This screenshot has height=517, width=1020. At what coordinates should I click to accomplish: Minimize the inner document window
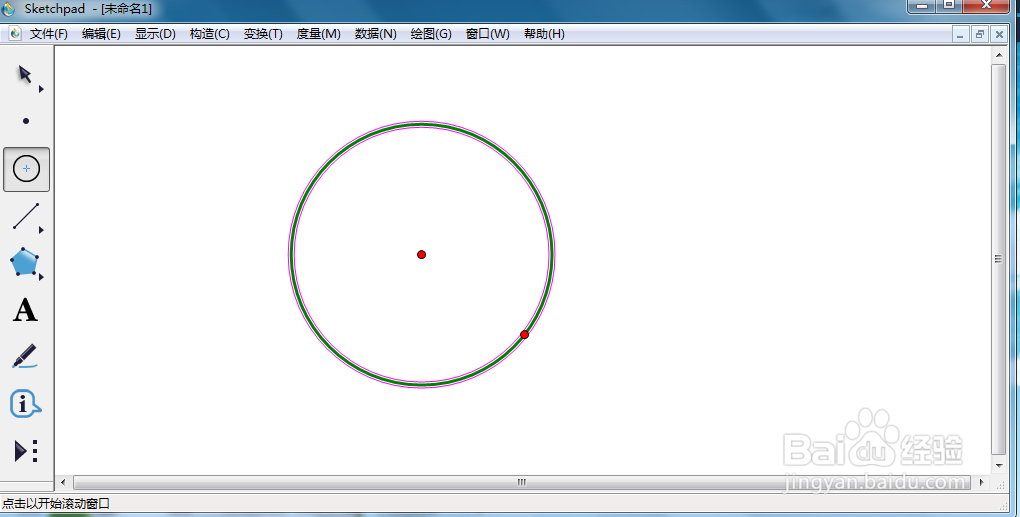tap(960, 34)
